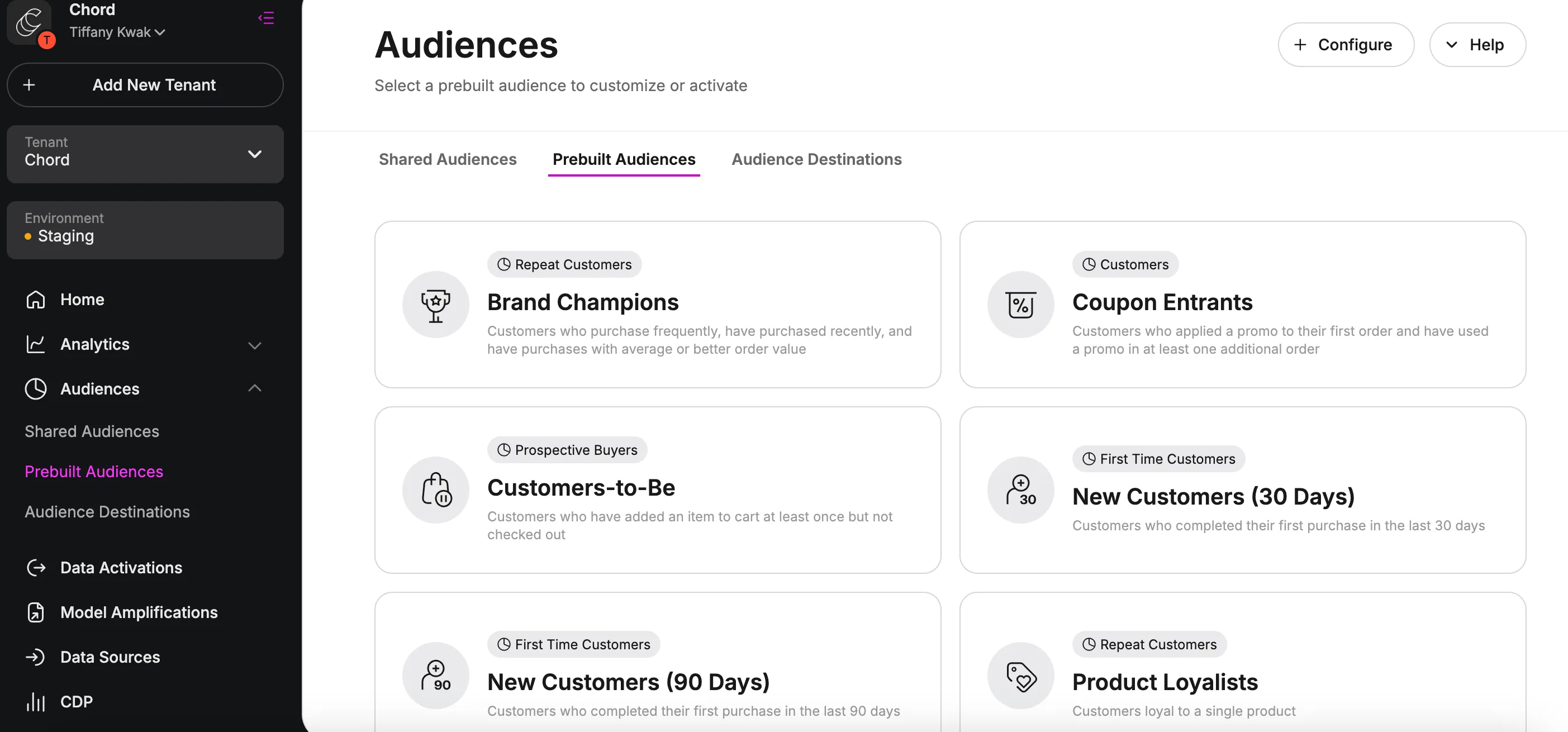Select the Prebuilt Audiences tab
Viewport: 1568px width, 732px height.
point(623,159)
